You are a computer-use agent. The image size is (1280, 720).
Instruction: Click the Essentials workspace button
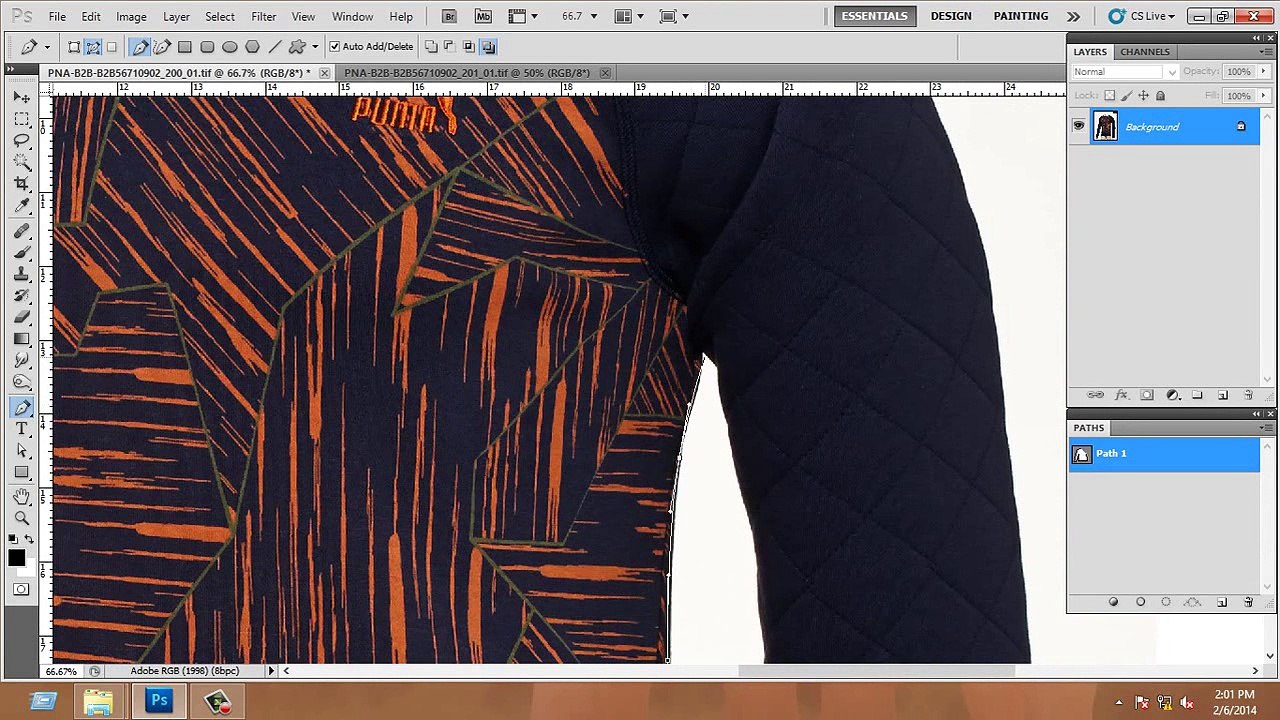pyautogui.click(x=875, y=16)
